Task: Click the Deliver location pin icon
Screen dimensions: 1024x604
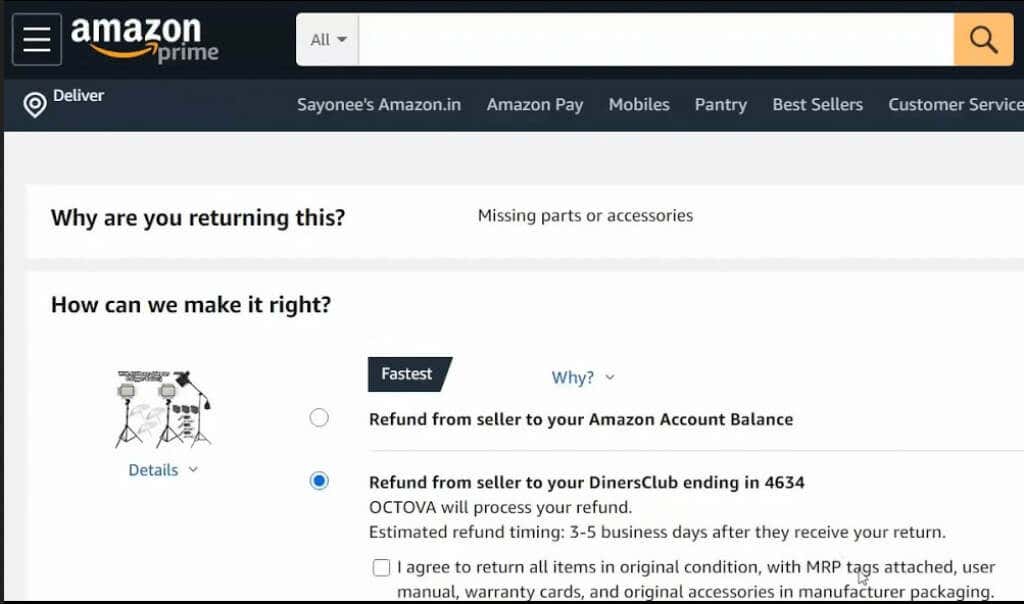Action: point(34,104)
